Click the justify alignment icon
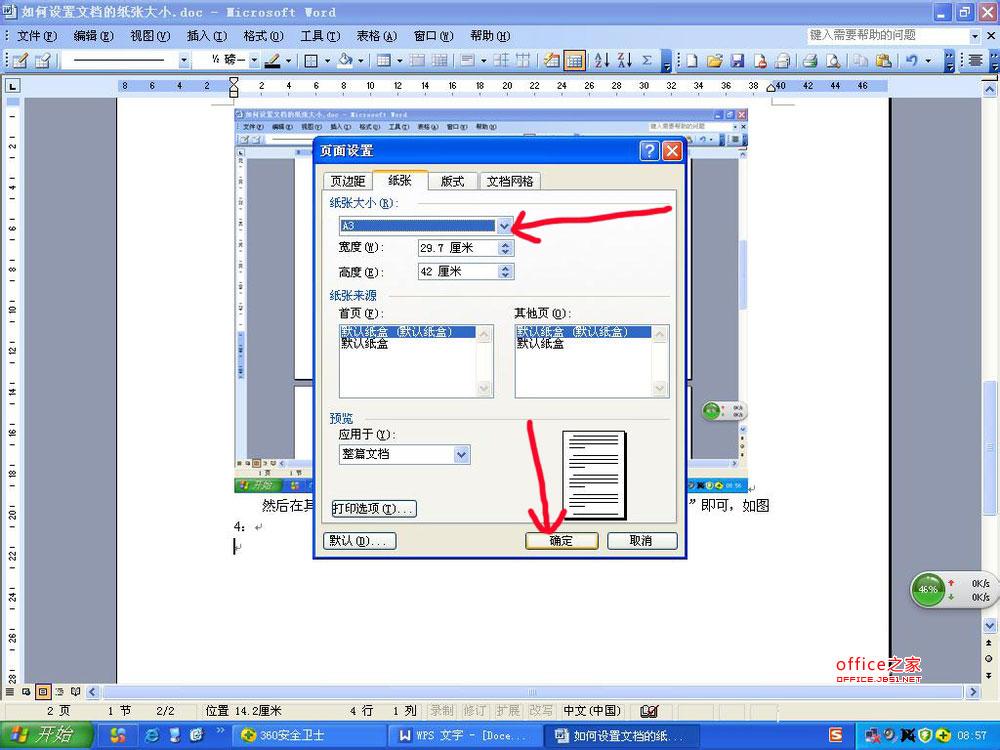The width and height of the screenshot is (1000, 750). coord(975,61)
